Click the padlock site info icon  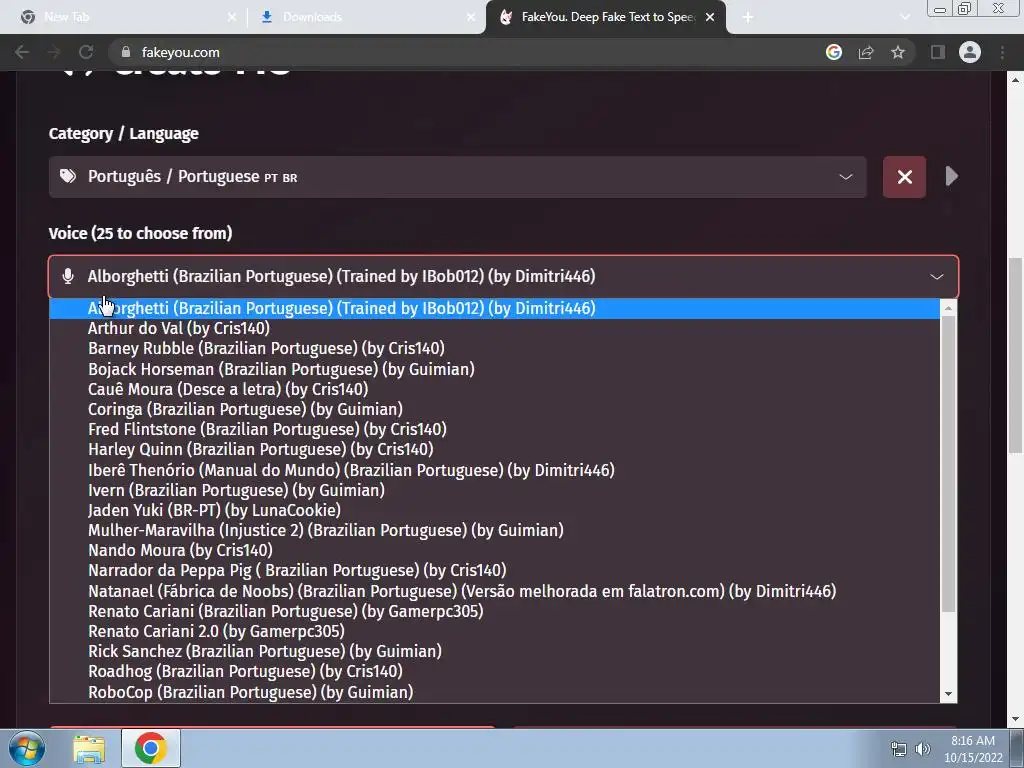point(127,52)
